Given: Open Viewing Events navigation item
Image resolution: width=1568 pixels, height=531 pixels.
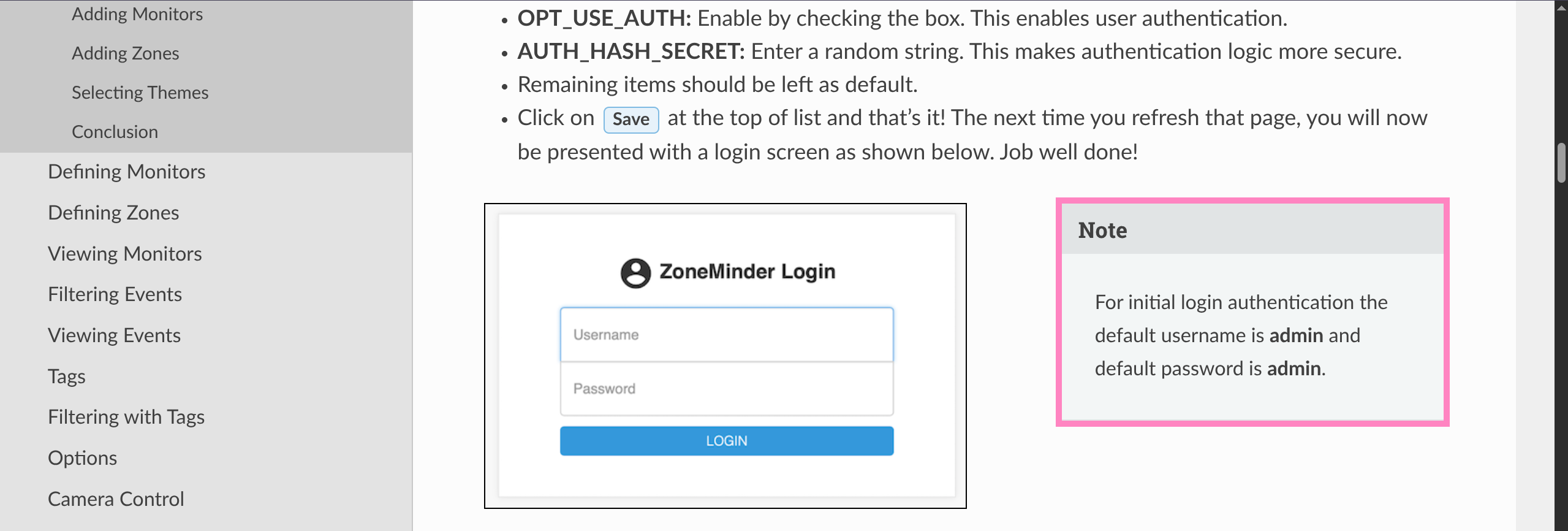Looking at the screenshot, I should point(115,335).
